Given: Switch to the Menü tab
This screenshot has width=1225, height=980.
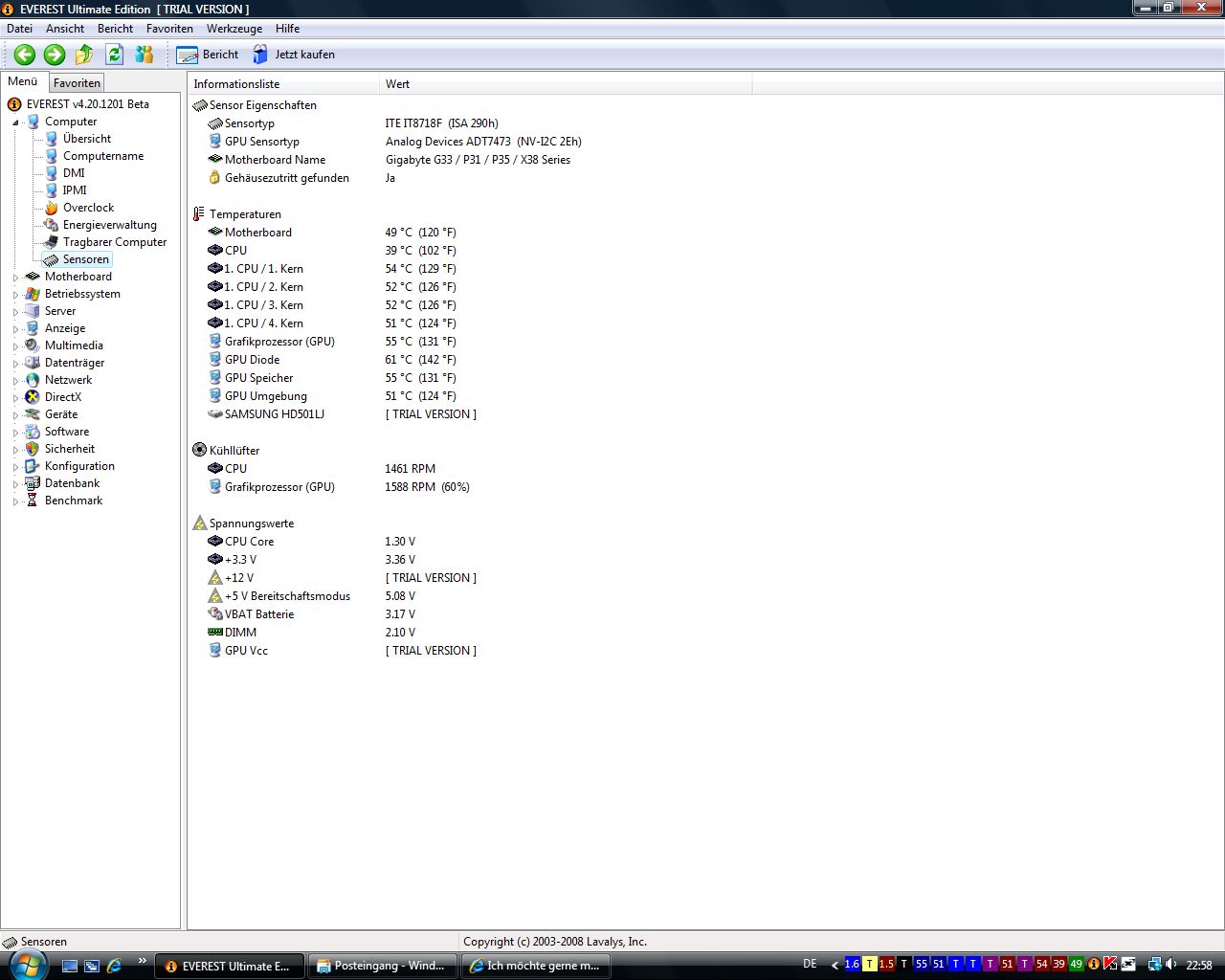Looking at the screenshot, I should [23, 81].
